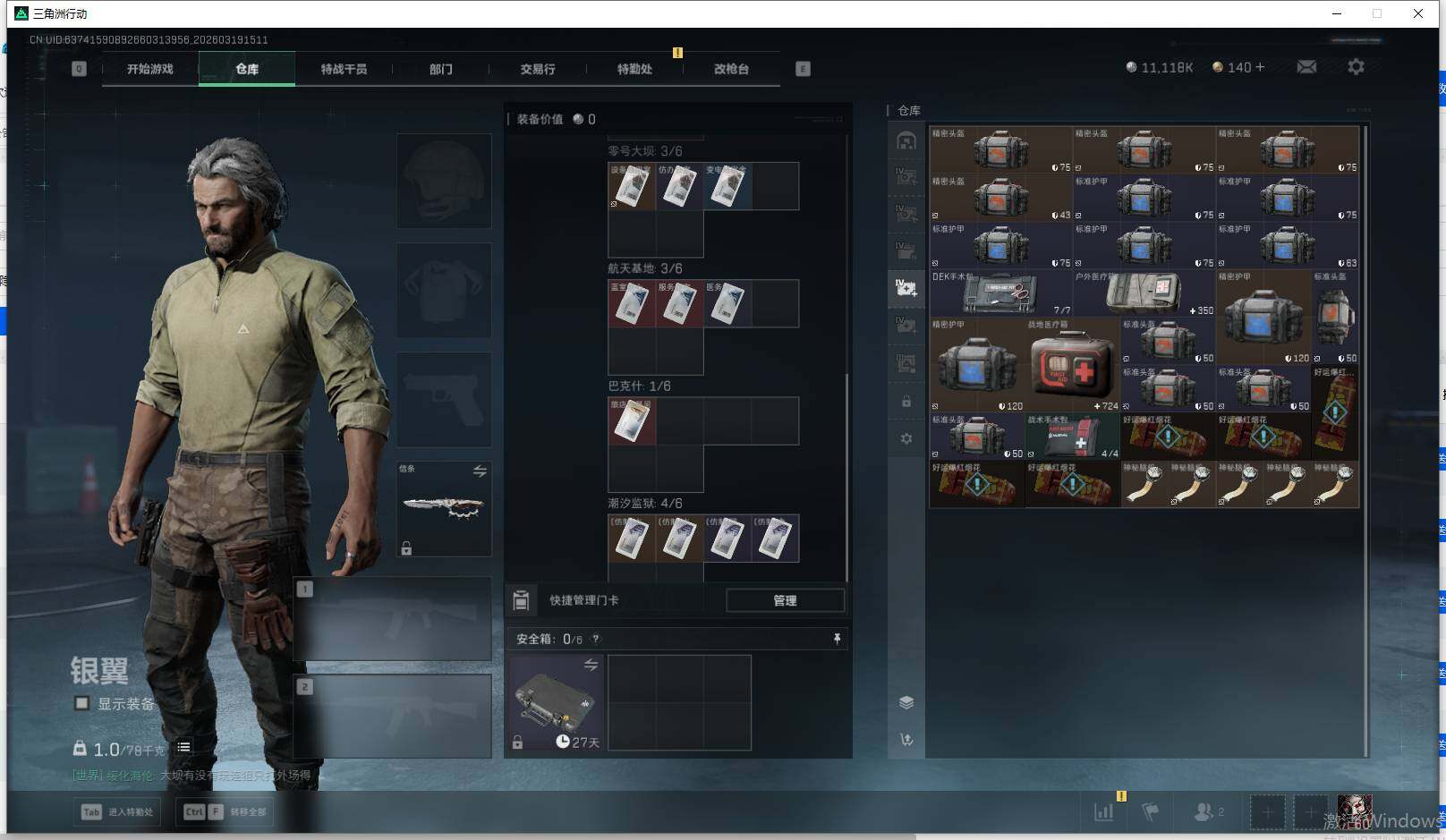
Task: Click the 装备价值 0 label
Action: point(557,119)
